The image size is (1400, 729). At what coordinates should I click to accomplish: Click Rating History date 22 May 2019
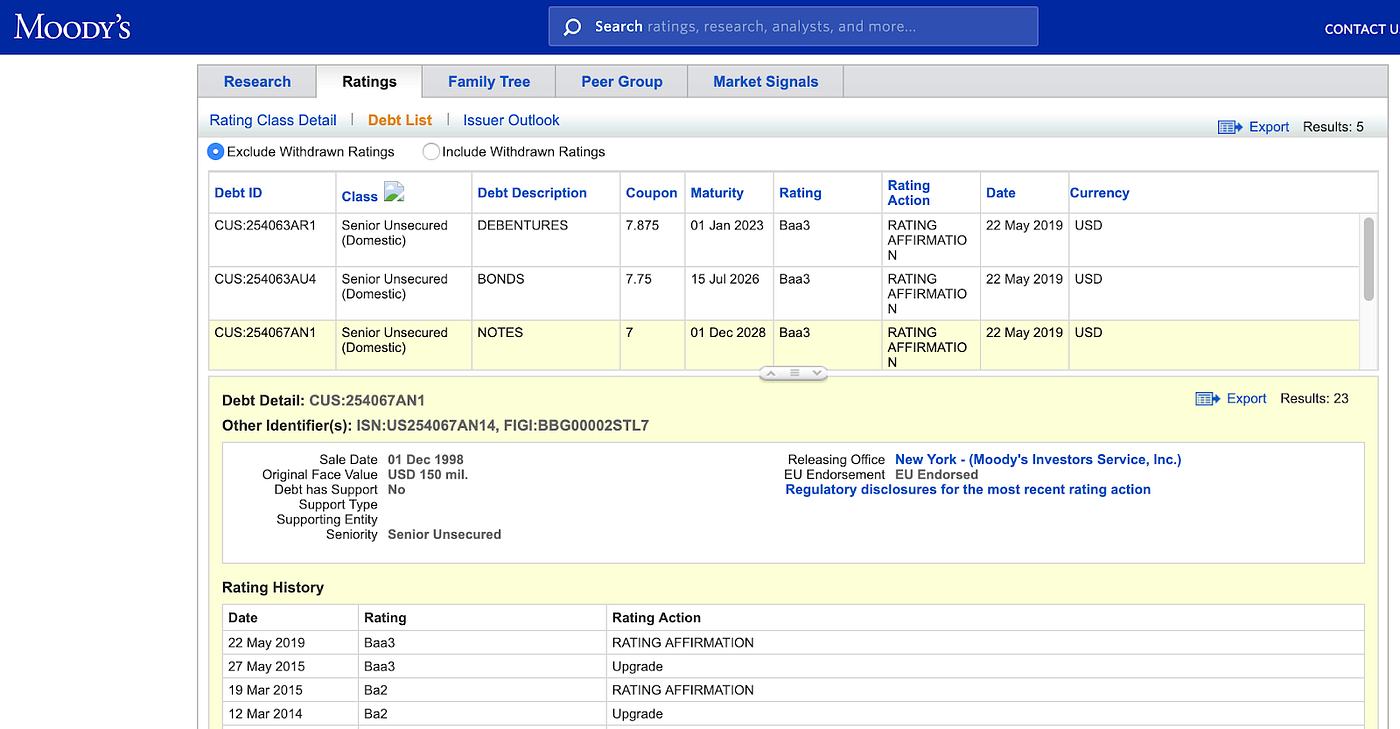click(266, 643)
